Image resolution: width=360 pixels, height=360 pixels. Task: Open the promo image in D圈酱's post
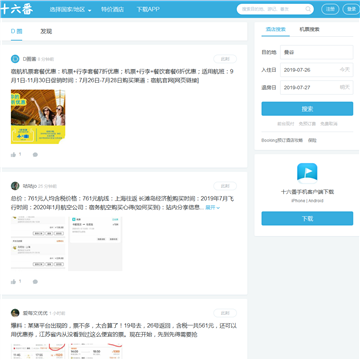pos(38,117)
